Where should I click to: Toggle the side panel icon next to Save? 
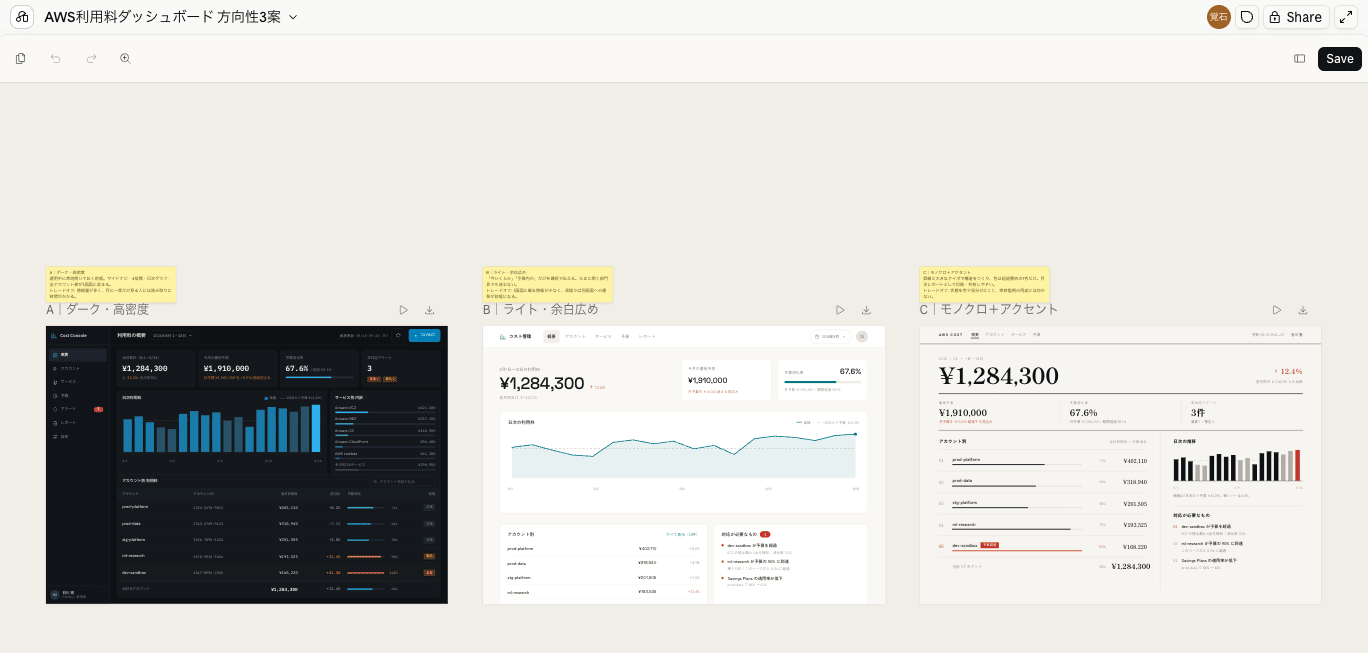click(x=1300, y=59)
